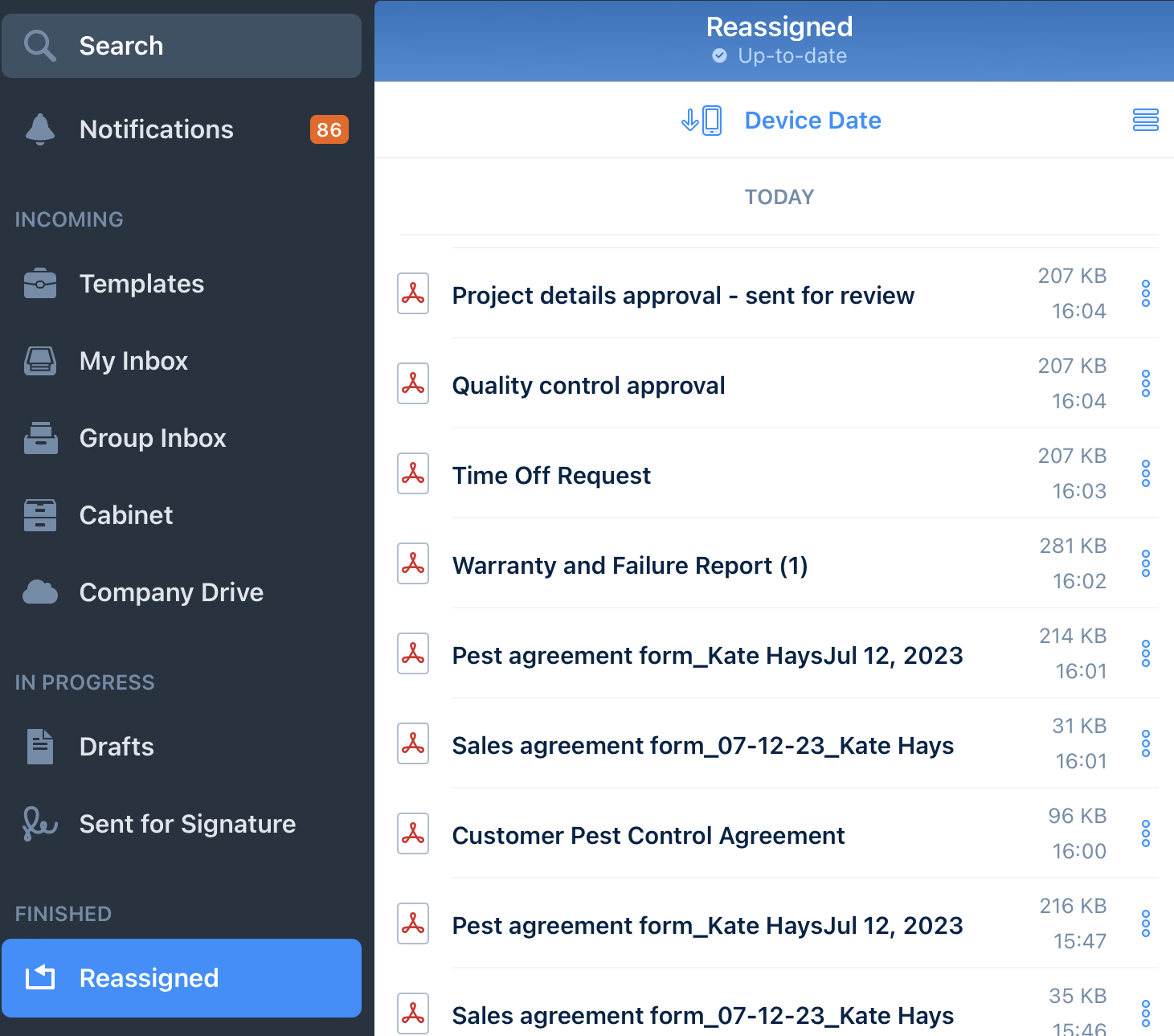Viewport: 1174px width, 1036px height.
Task: Open Warranty and Failure Report (1)
Action: pos(630,565)
